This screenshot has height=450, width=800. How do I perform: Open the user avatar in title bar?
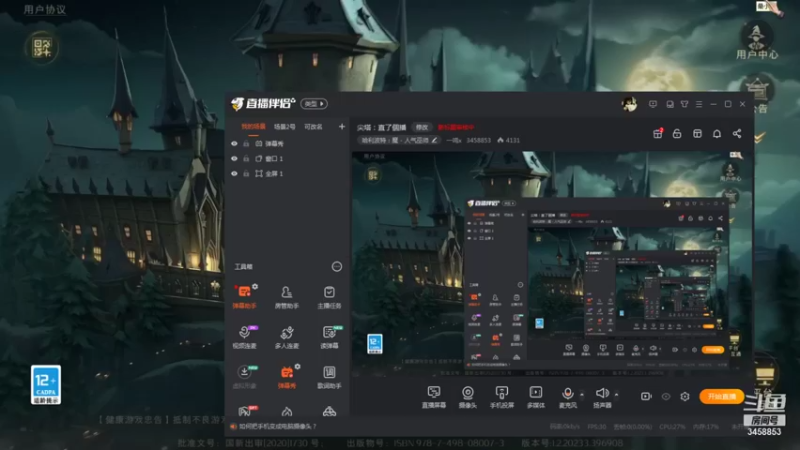[629, 104]
